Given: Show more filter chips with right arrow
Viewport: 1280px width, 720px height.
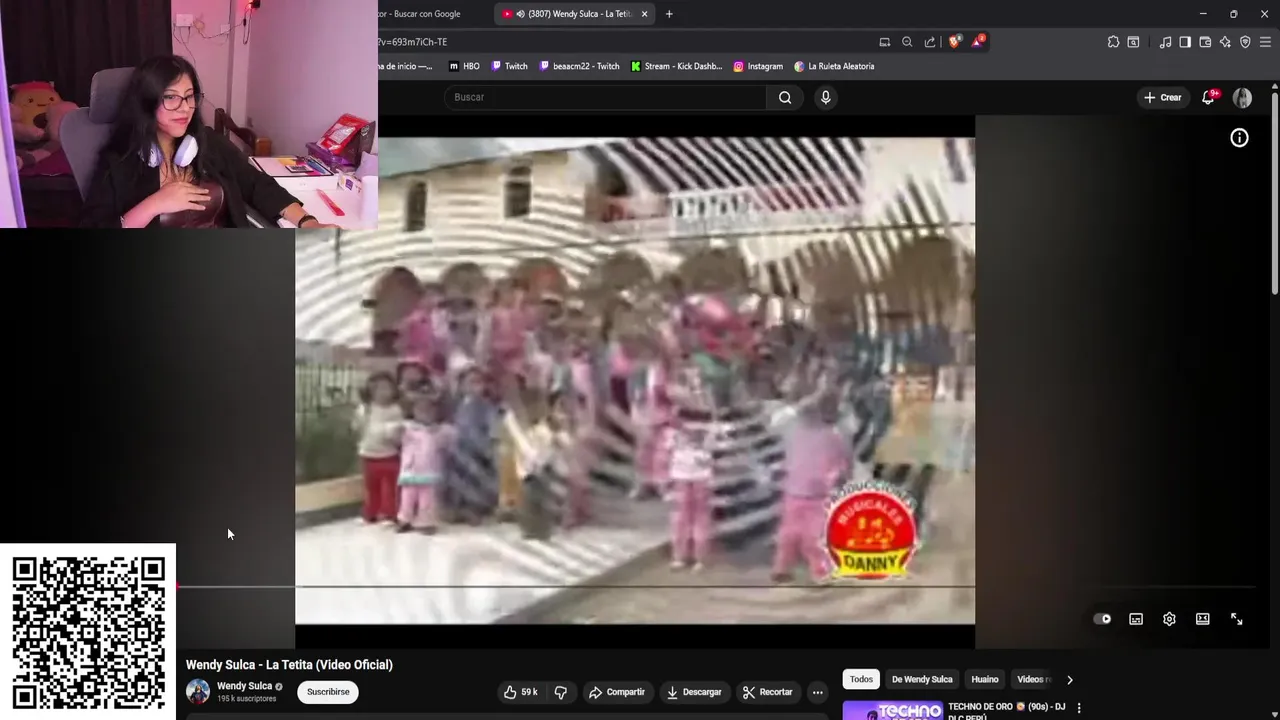Looking at the screenshot, I should click(x=1069, y=680).
